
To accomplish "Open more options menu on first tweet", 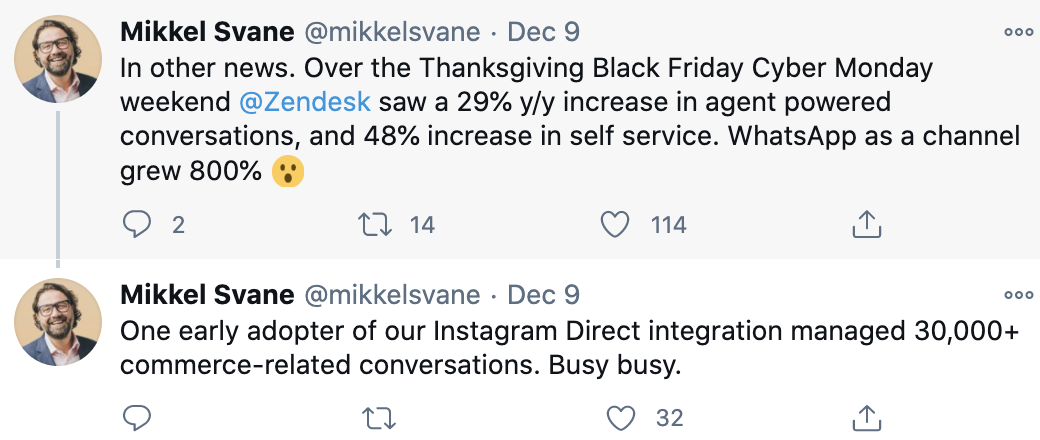I will coord(1018,31).
